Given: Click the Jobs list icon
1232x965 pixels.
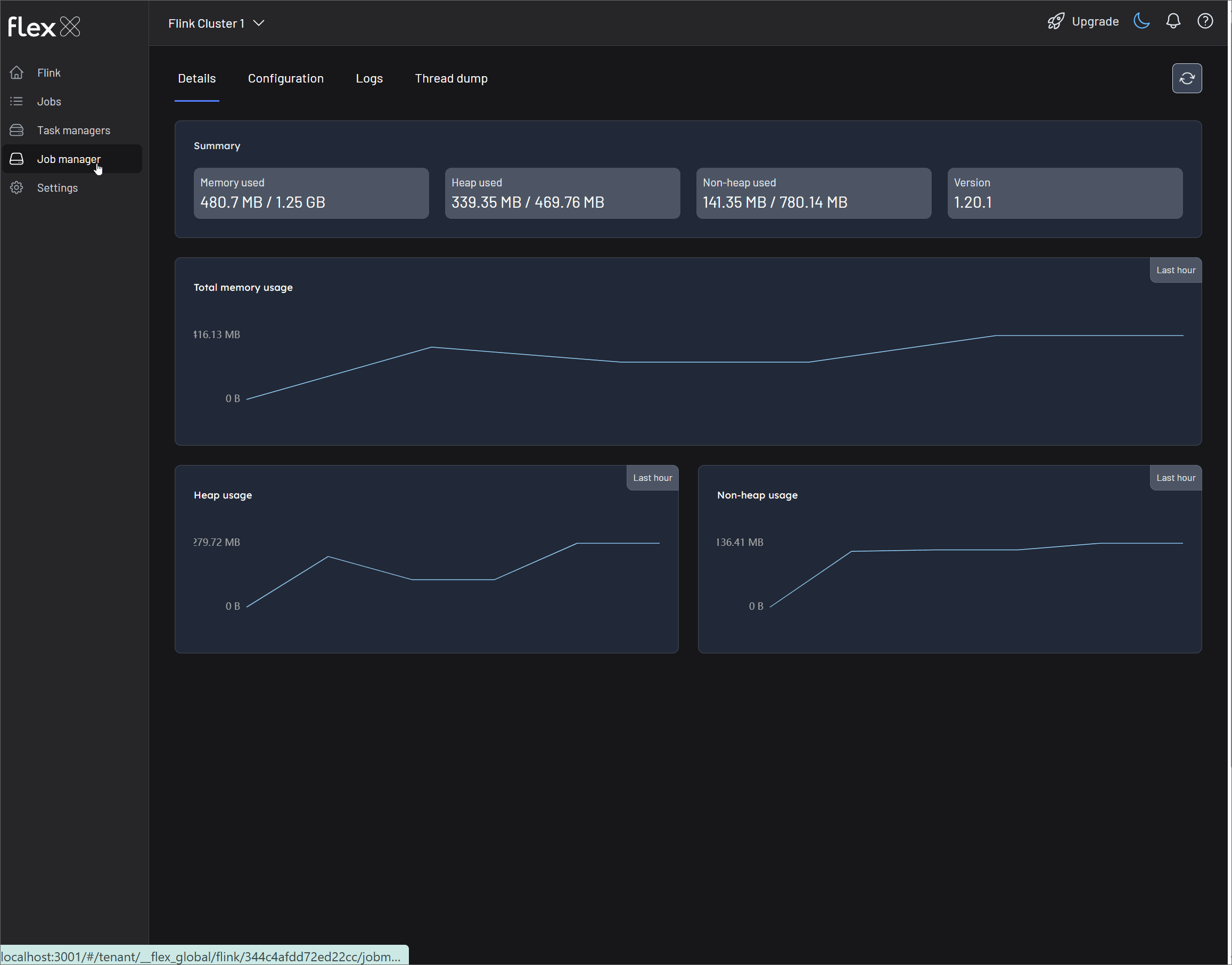Looking at the screenshot, I should [x=17, y=102].
